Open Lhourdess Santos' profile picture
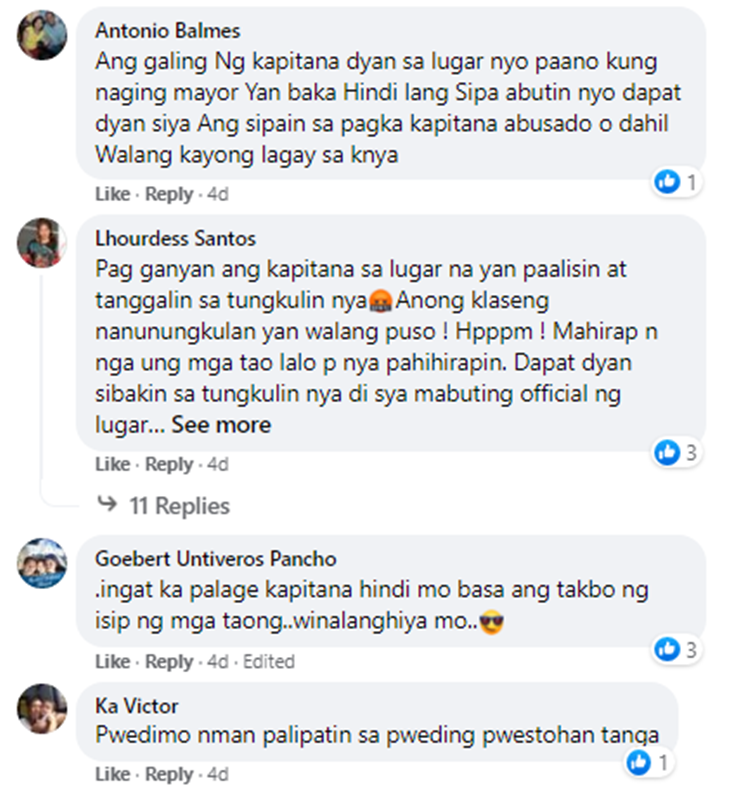 42,243
